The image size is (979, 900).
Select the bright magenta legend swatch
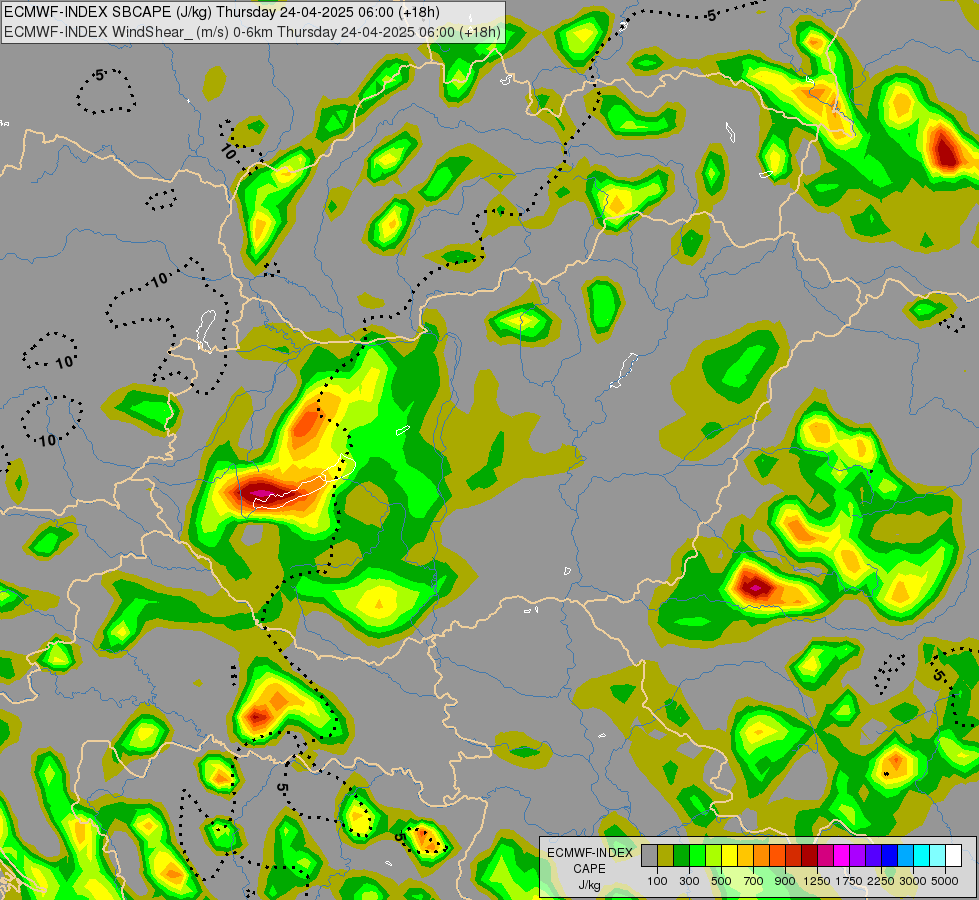tap(842, 855)
